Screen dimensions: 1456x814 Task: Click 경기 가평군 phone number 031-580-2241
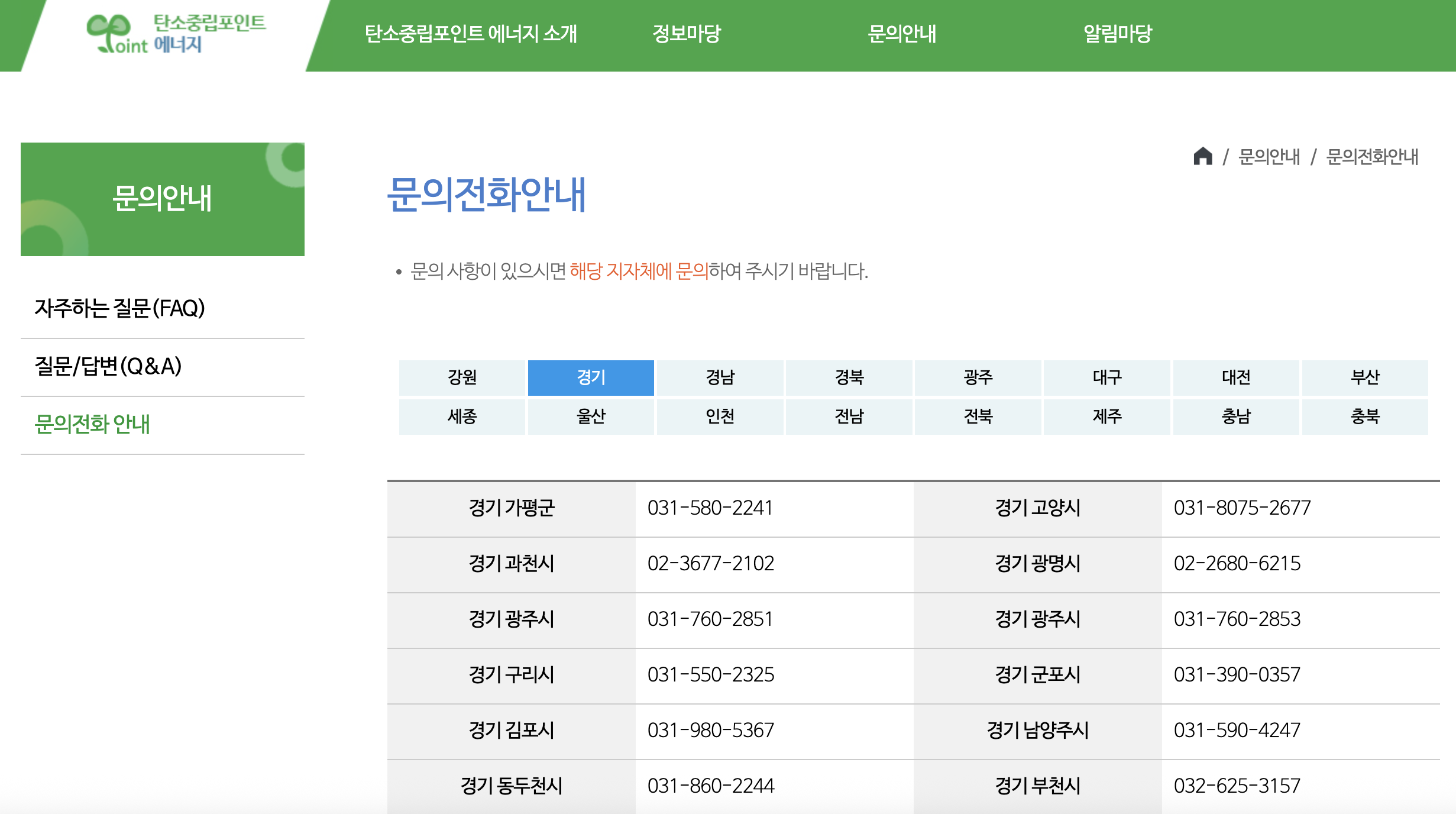tap(710, 508)
